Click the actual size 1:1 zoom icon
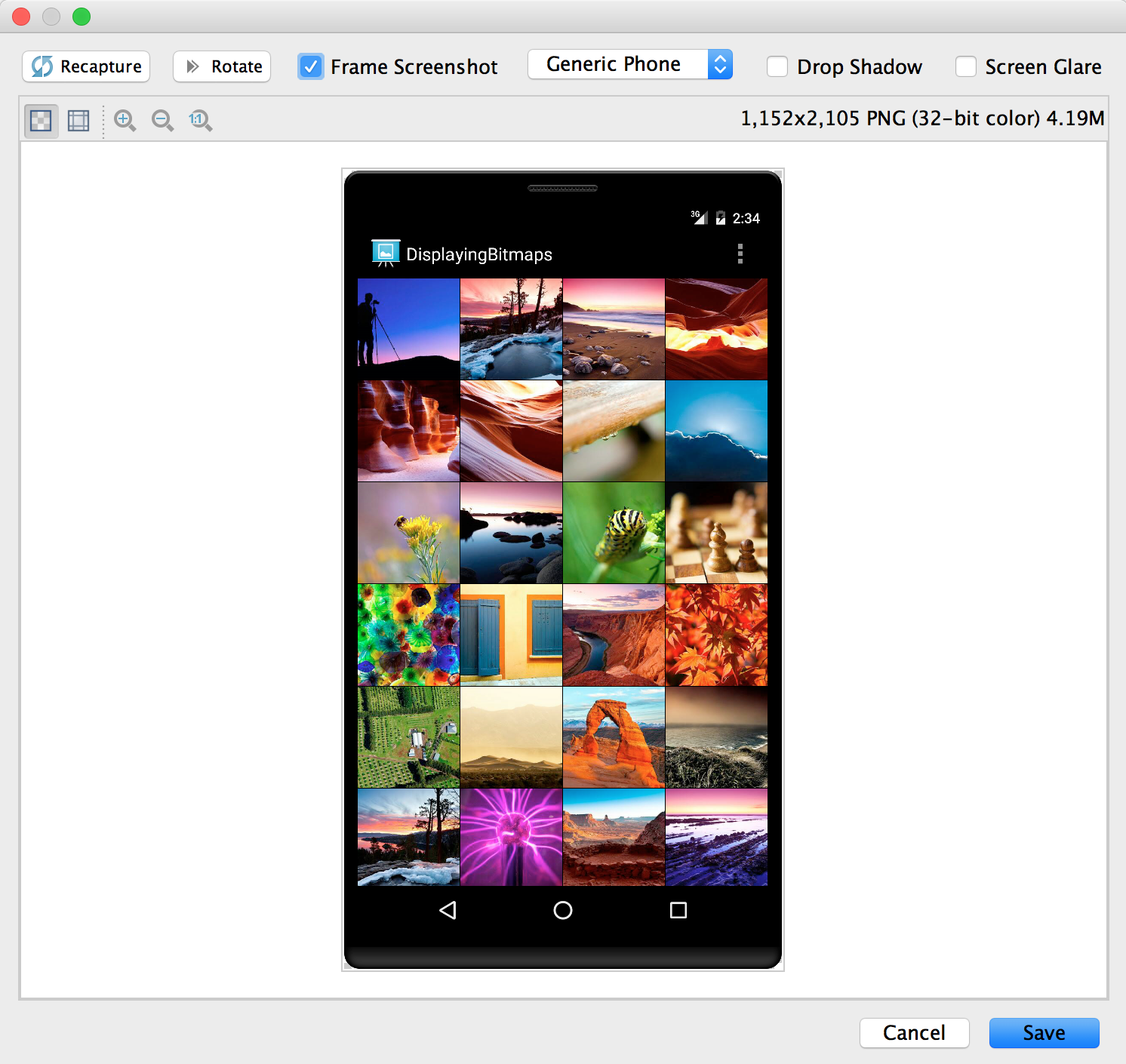The width and height of the screenshot is (1126, 1064). 200,120
